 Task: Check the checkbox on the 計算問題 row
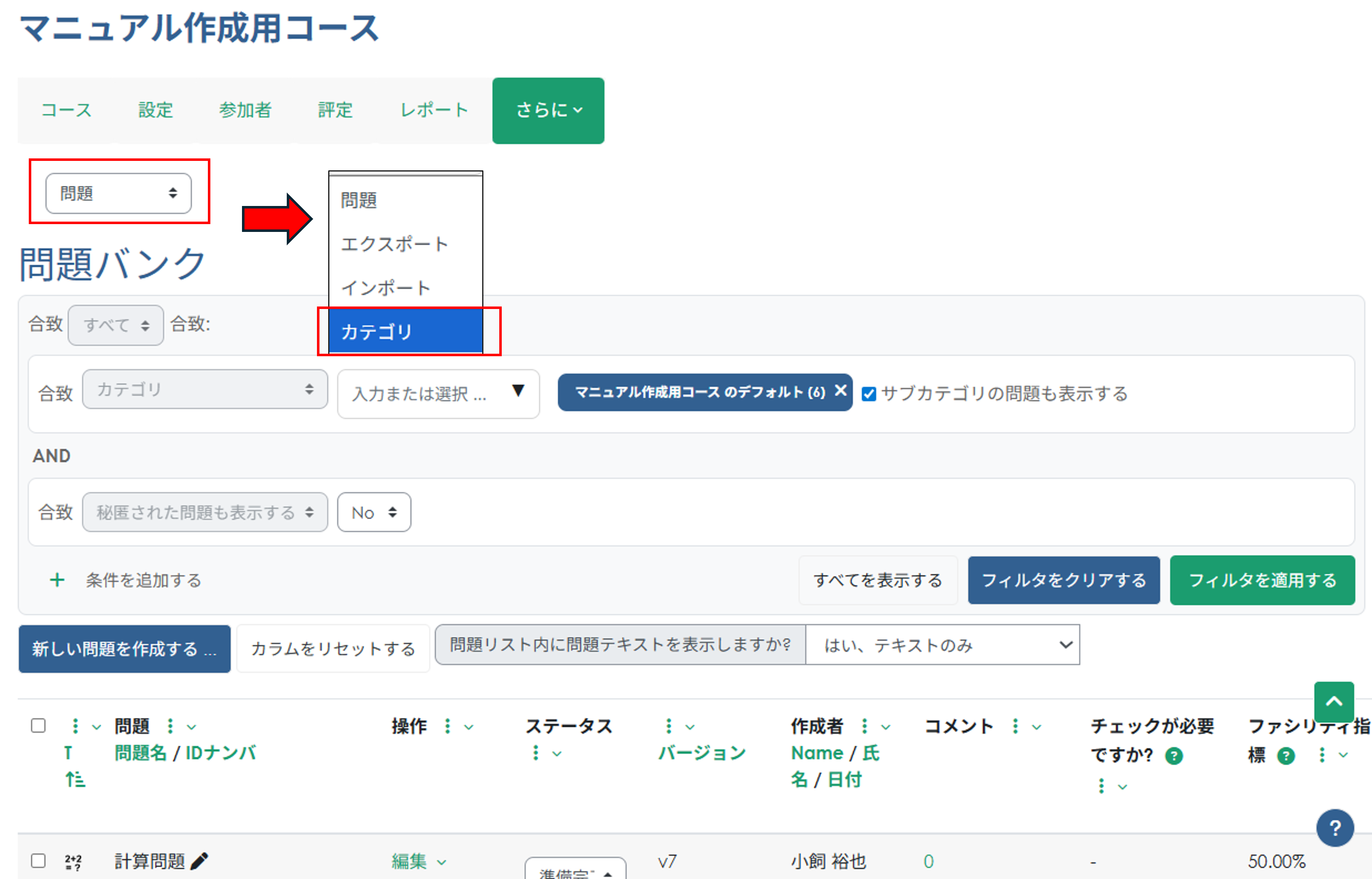pyautogui.click(x=38, y=860)
